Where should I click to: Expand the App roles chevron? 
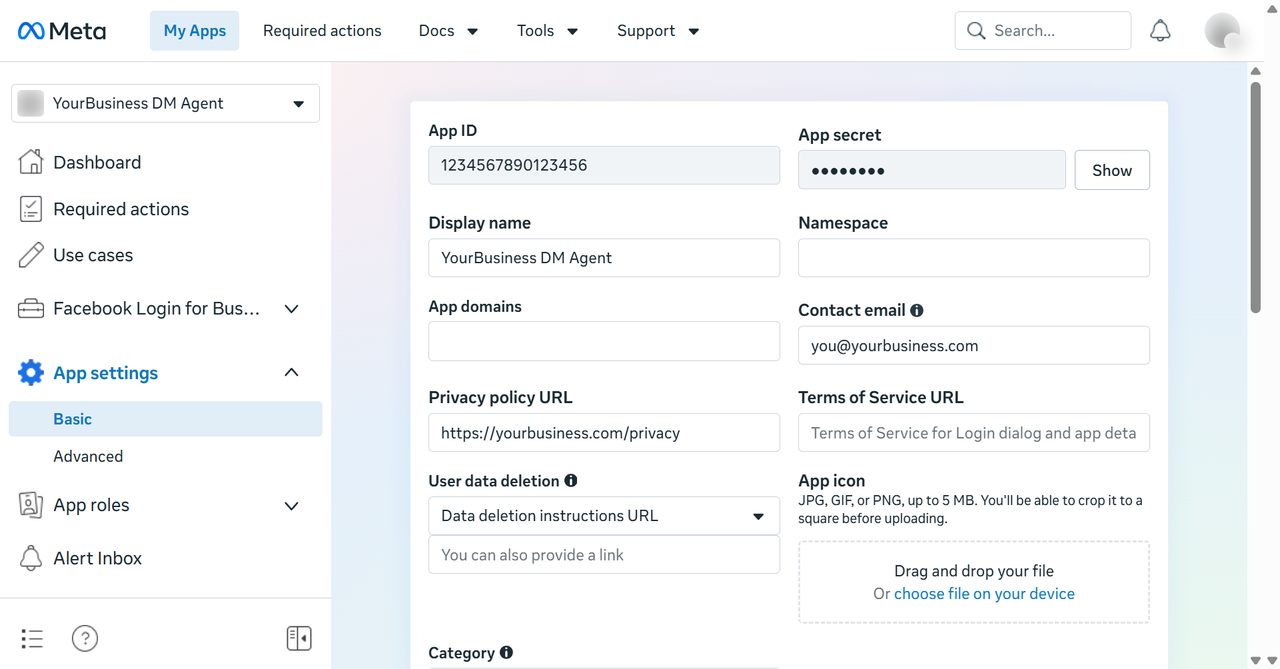292,506
